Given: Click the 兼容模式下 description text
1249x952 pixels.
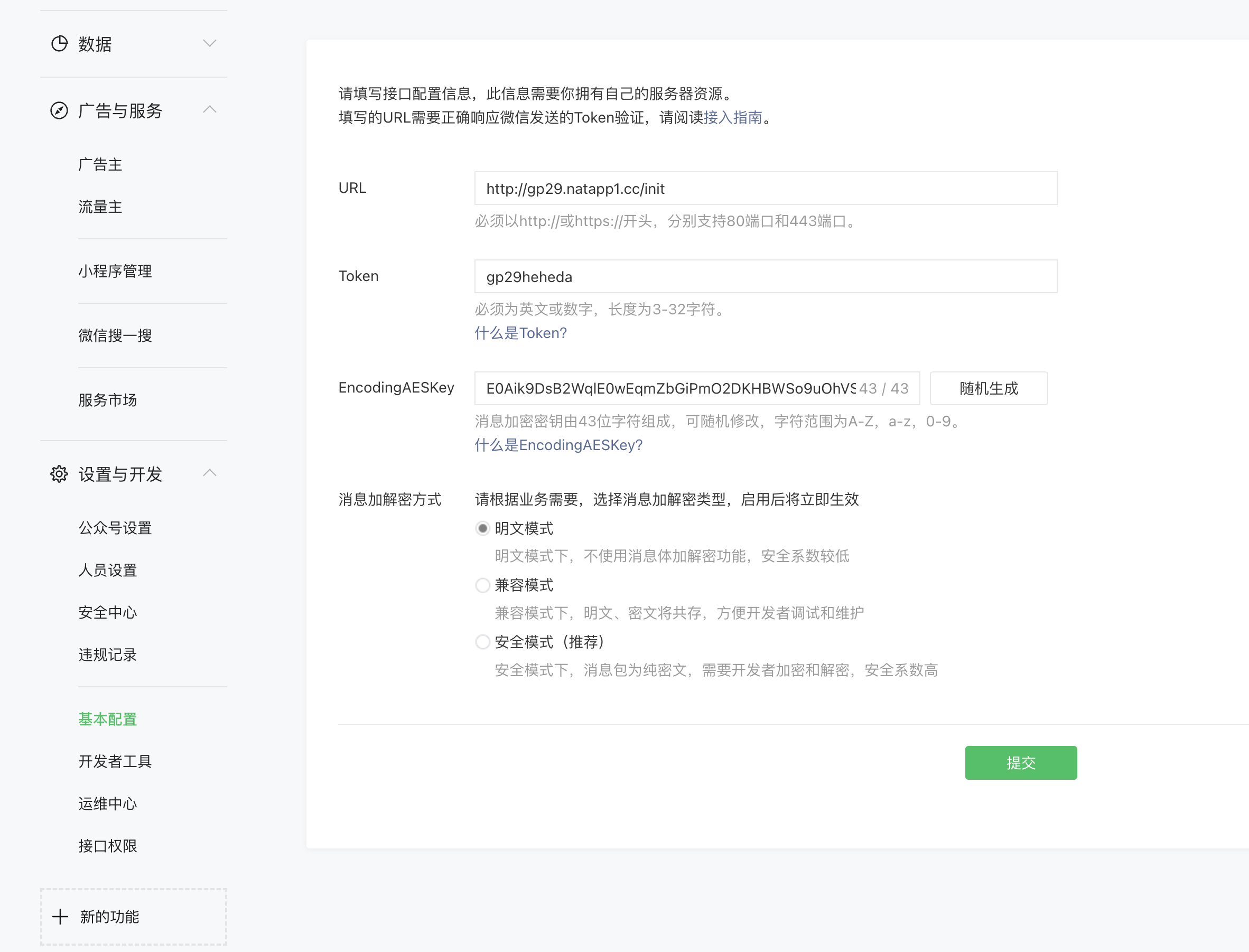Looking at the screenshot, I should pyautogui.click(x=679, y=613).
